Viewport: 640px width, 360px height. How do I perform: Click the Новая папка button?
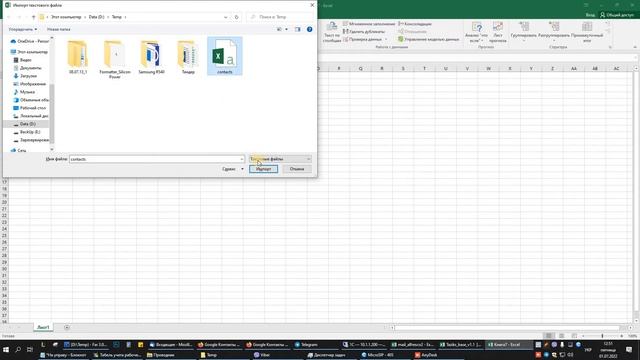(58, 29)
